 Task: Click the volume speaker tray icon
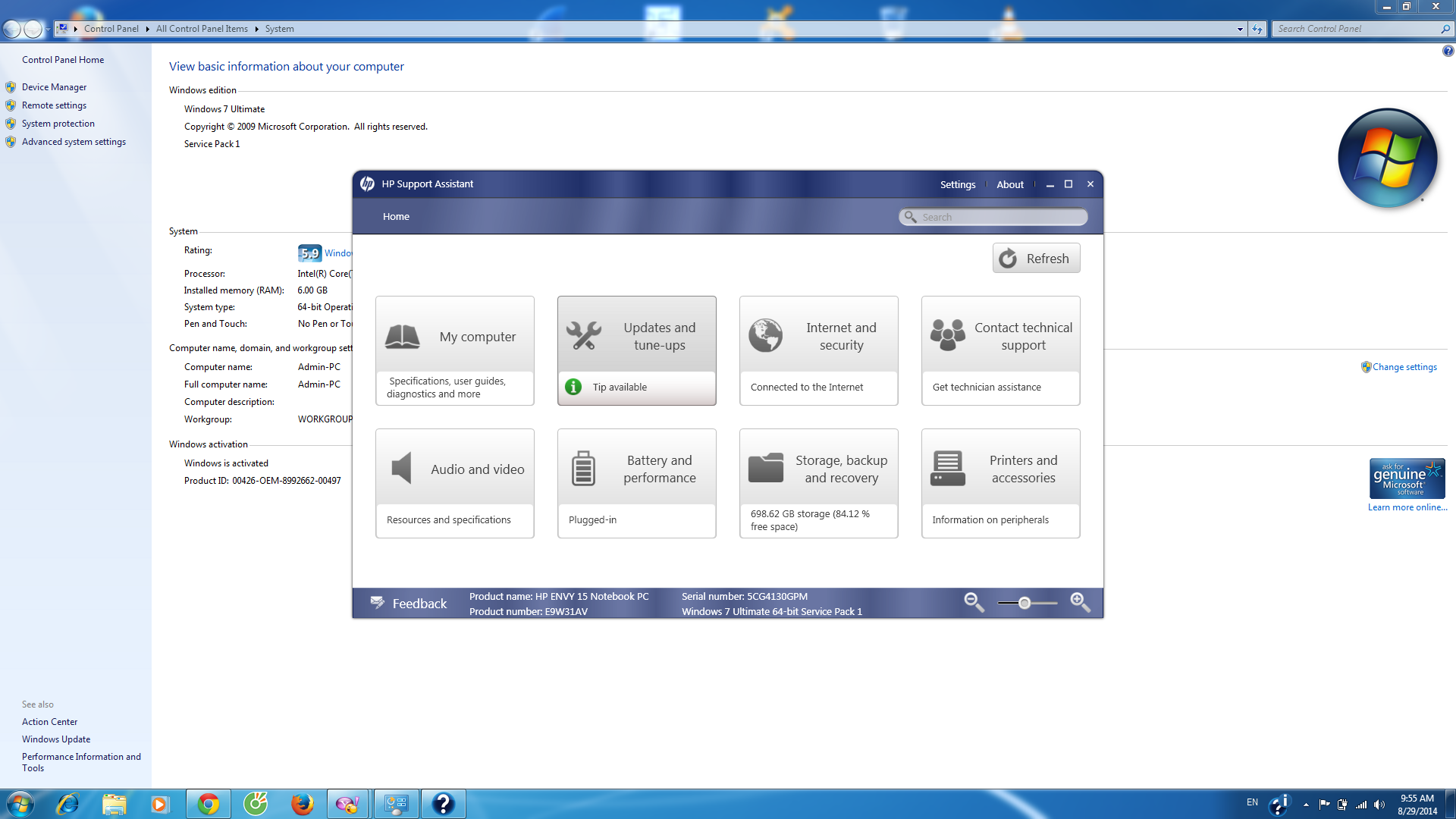coord(1379,805)
